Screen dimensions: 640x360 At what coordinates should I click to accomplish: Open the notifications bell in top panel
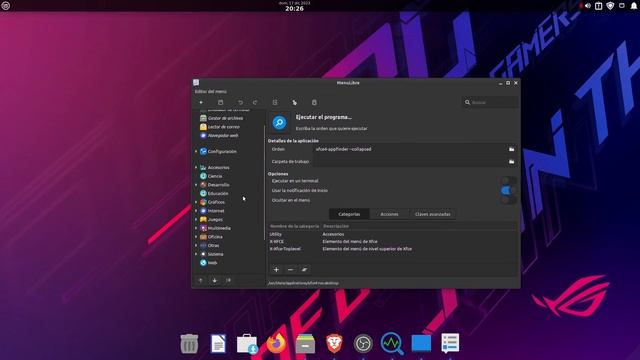[634, 6]
